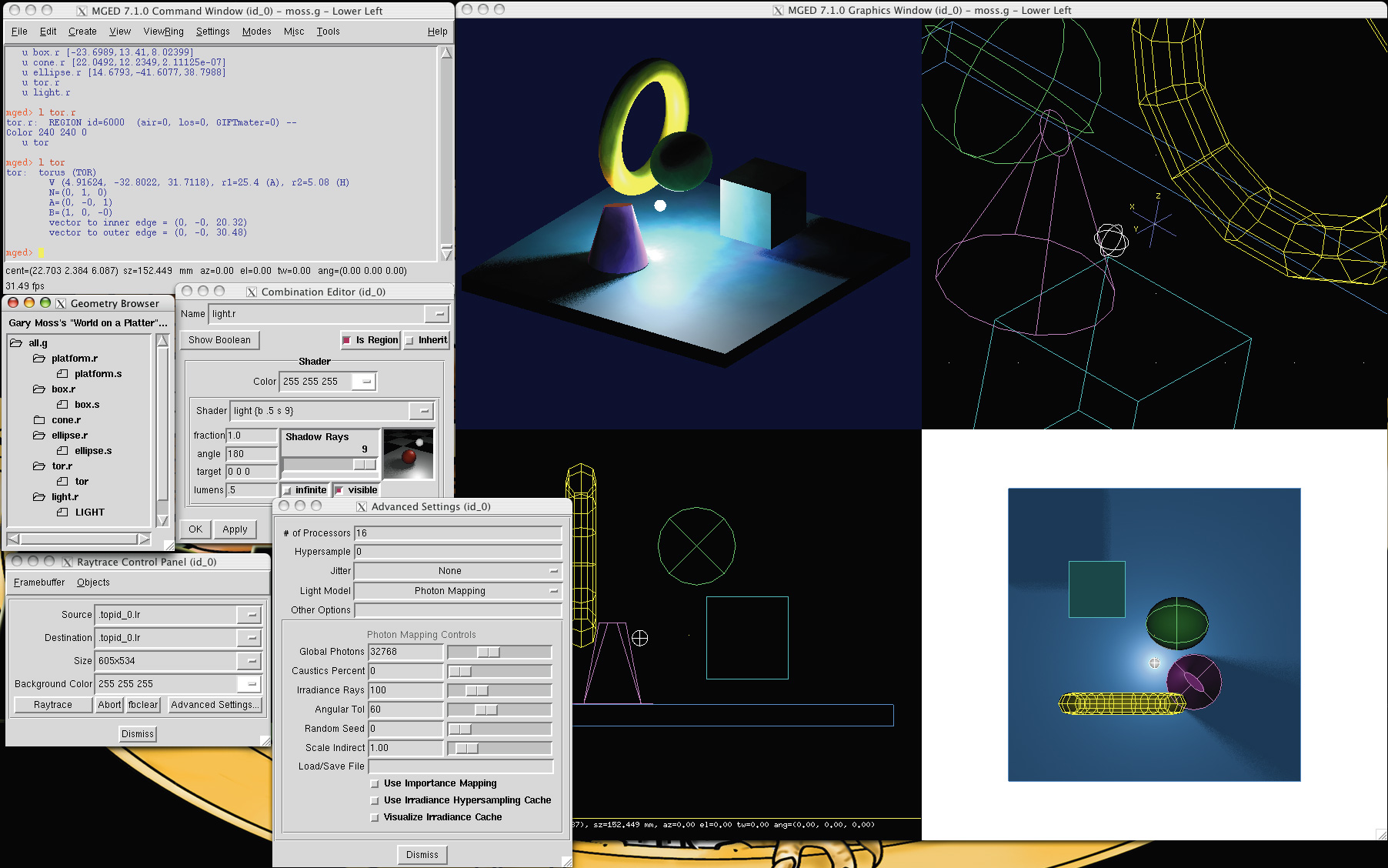Toggle the Is Region checkbox

tap(347, 340)
